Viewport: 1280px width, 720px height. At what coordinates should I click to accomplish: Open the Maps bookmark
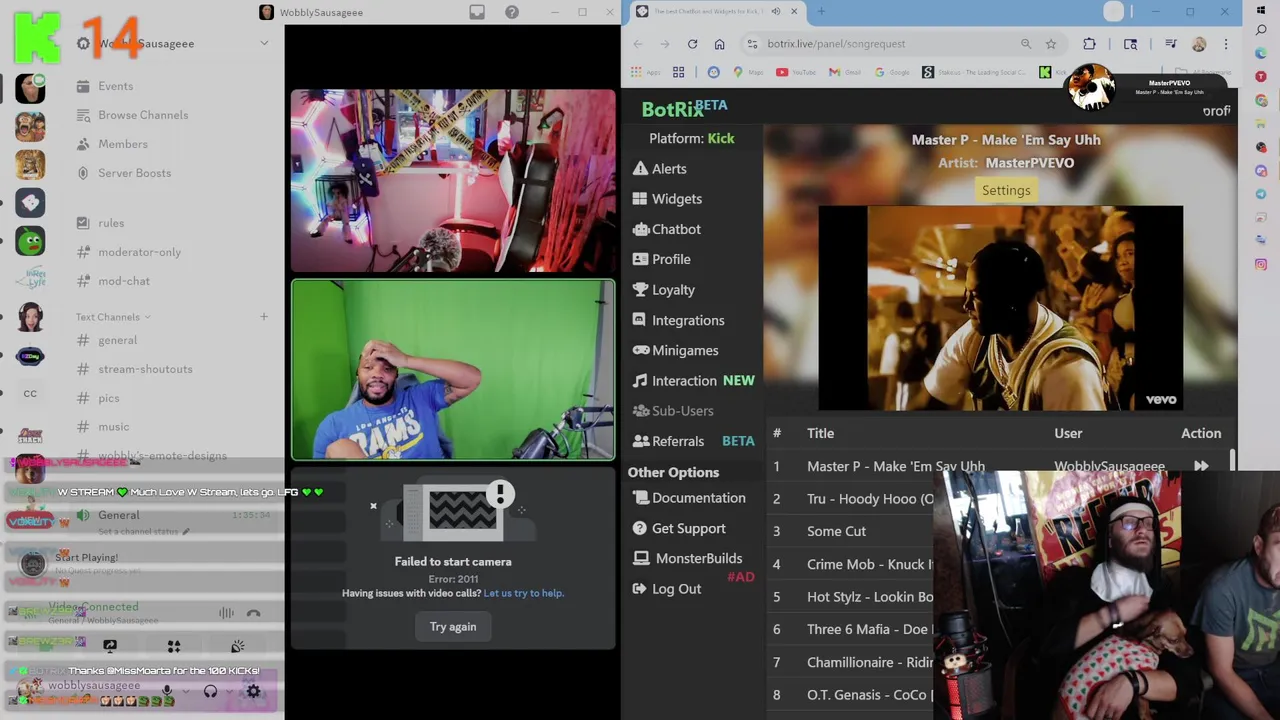pos(748,72)
